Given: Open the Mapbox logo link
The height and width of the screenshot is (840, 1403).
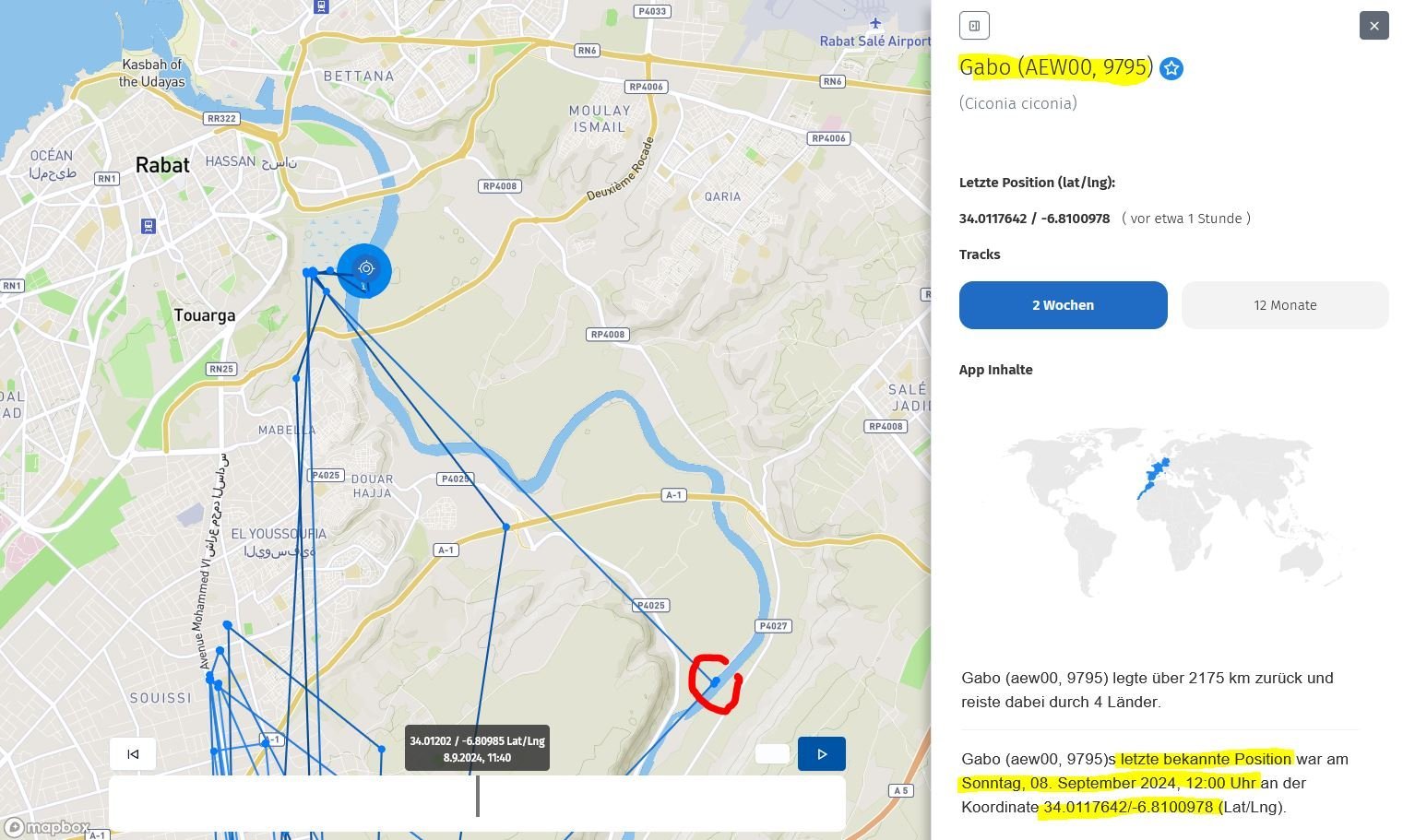Looking at the screenshot, I should coord(48,827).
